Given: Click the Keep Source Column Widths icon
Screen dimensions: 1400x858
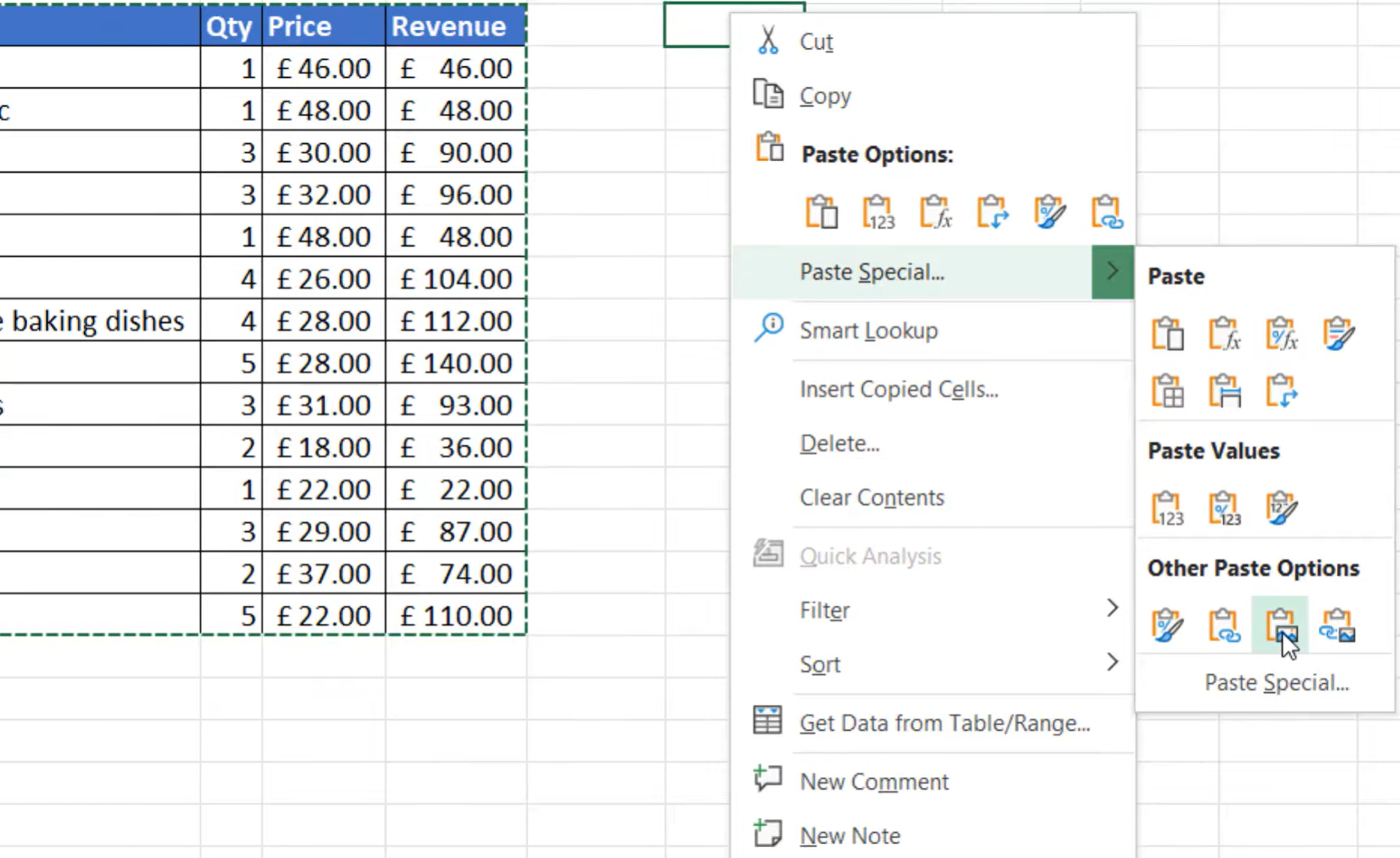Looking at the screenshot, I should [1225, 390].
